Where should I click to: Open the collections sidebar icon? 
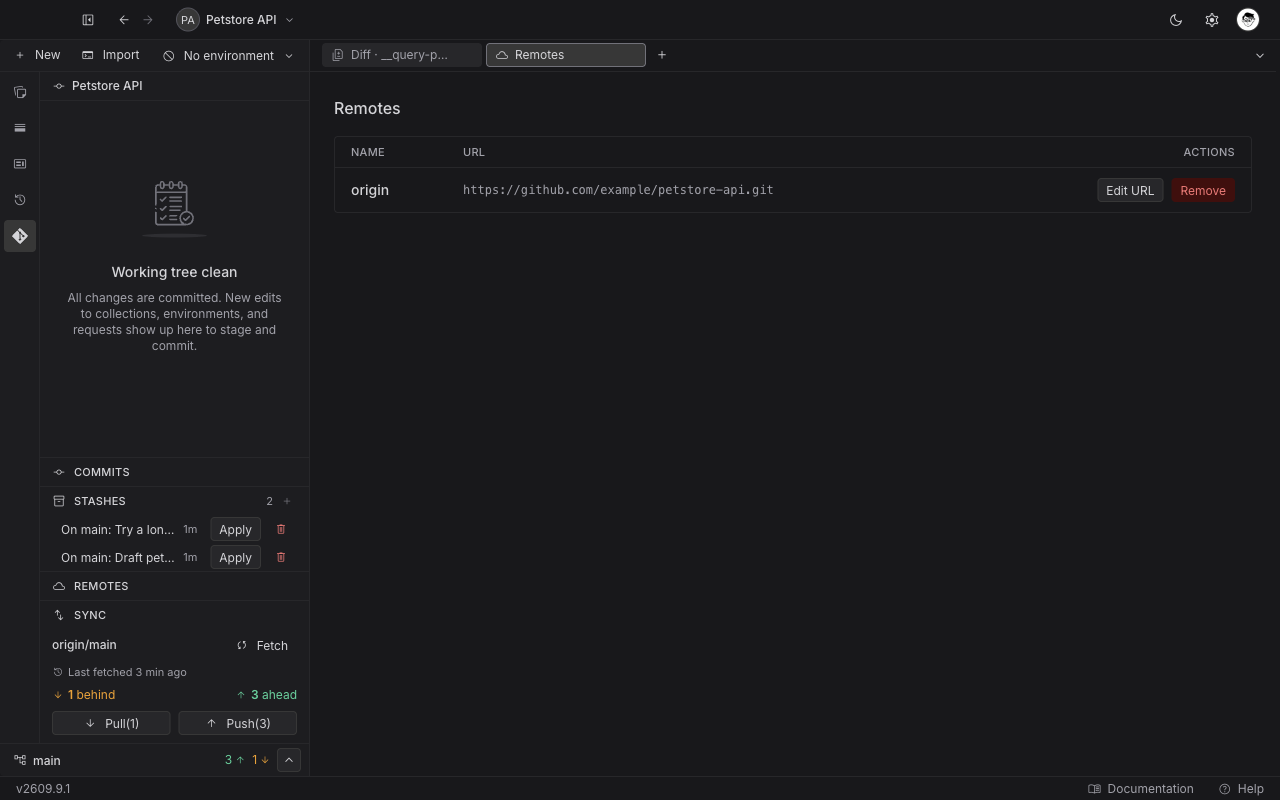tap(20, 92)
